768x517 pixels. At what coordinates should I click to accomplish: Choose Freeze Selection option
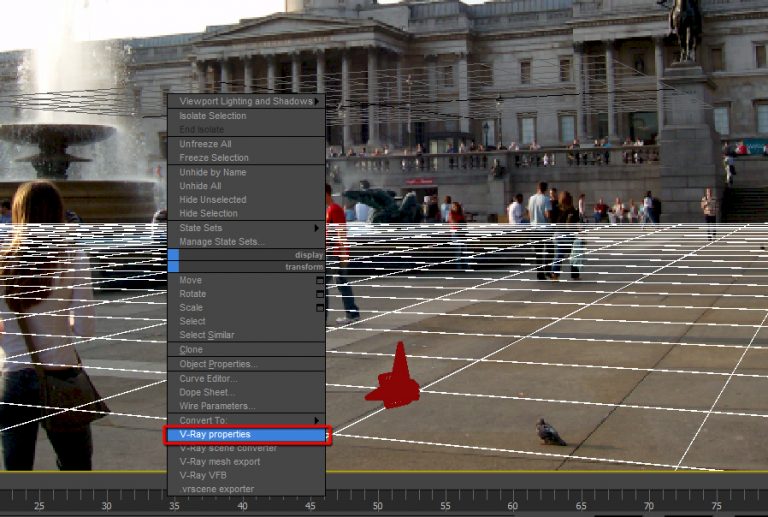[214, 158]
